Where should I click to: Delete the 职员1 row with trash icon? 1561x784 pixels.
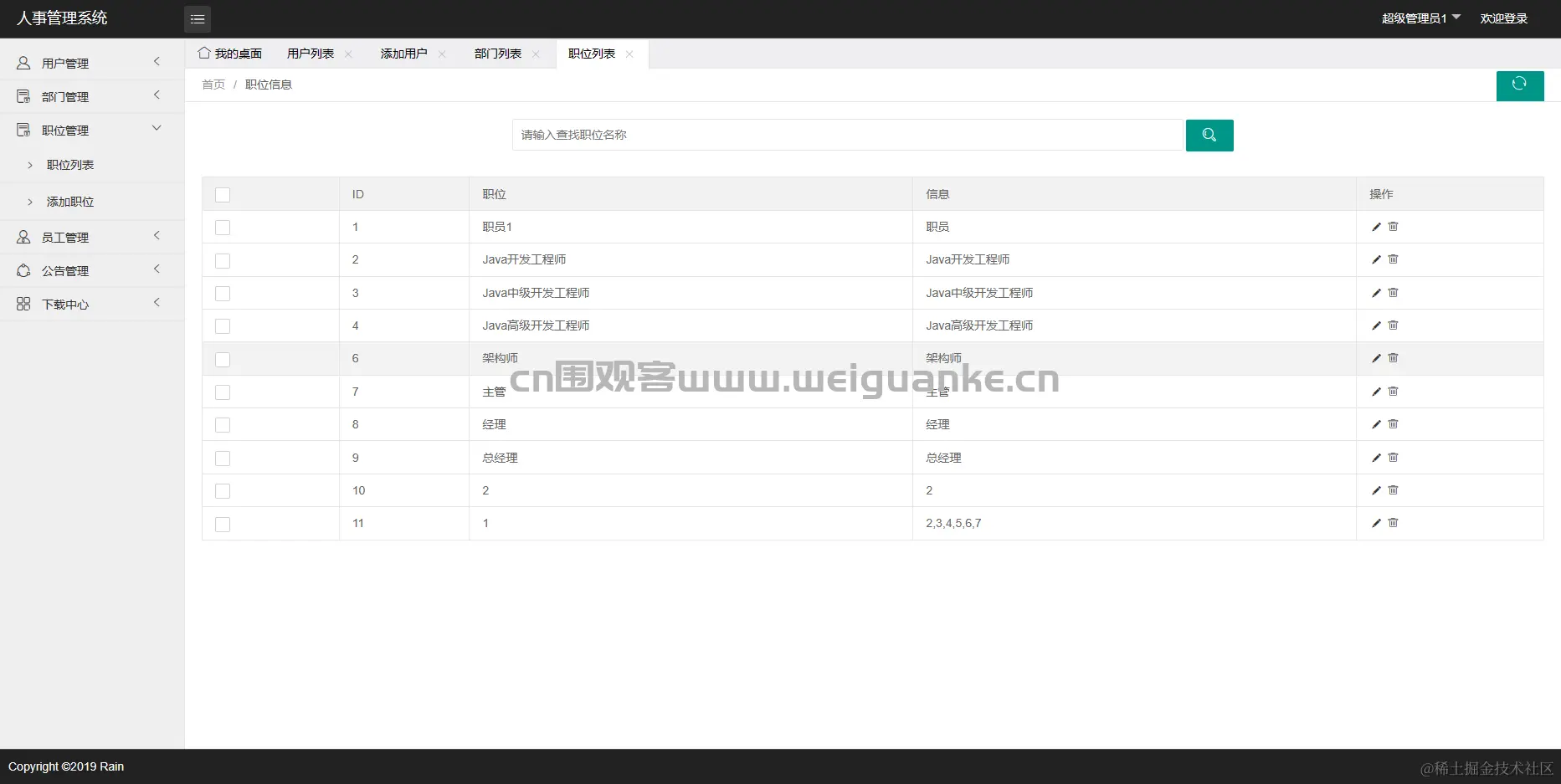[x=1394, y=227]
